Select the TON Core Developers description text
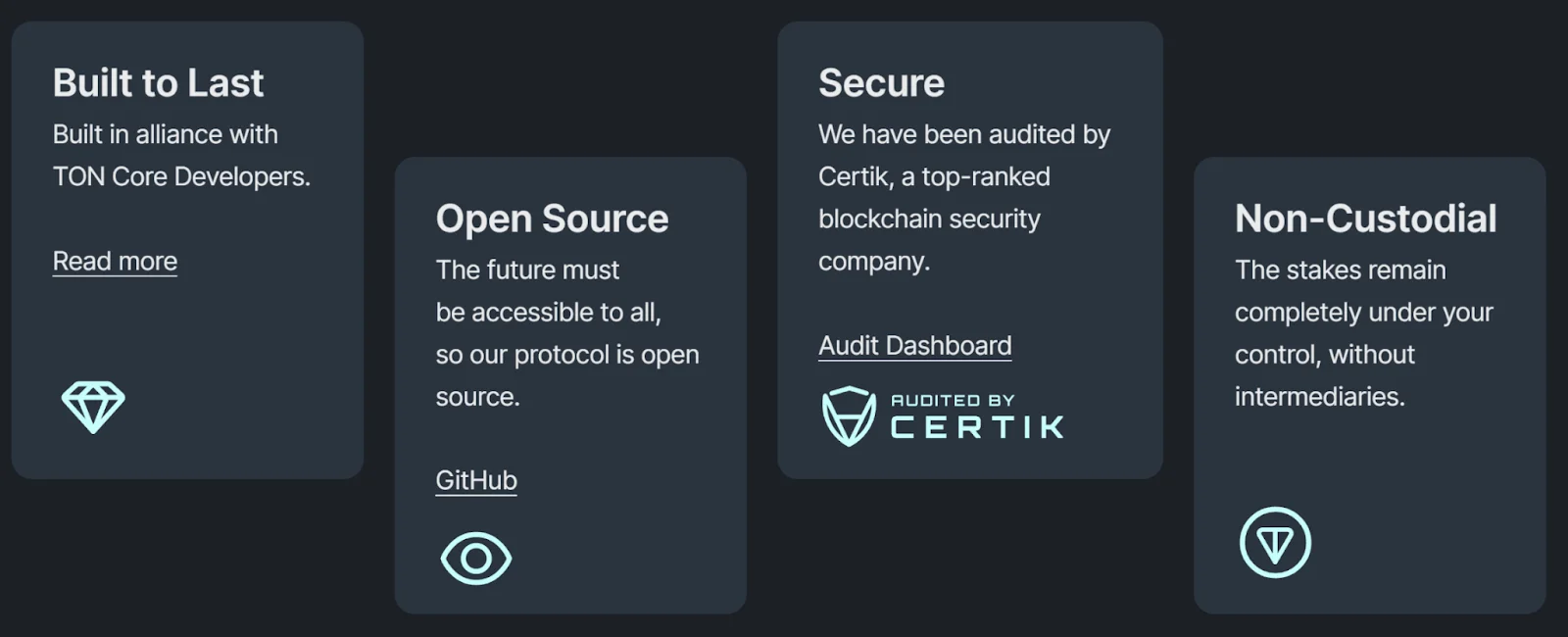 (x=181, y=176)
